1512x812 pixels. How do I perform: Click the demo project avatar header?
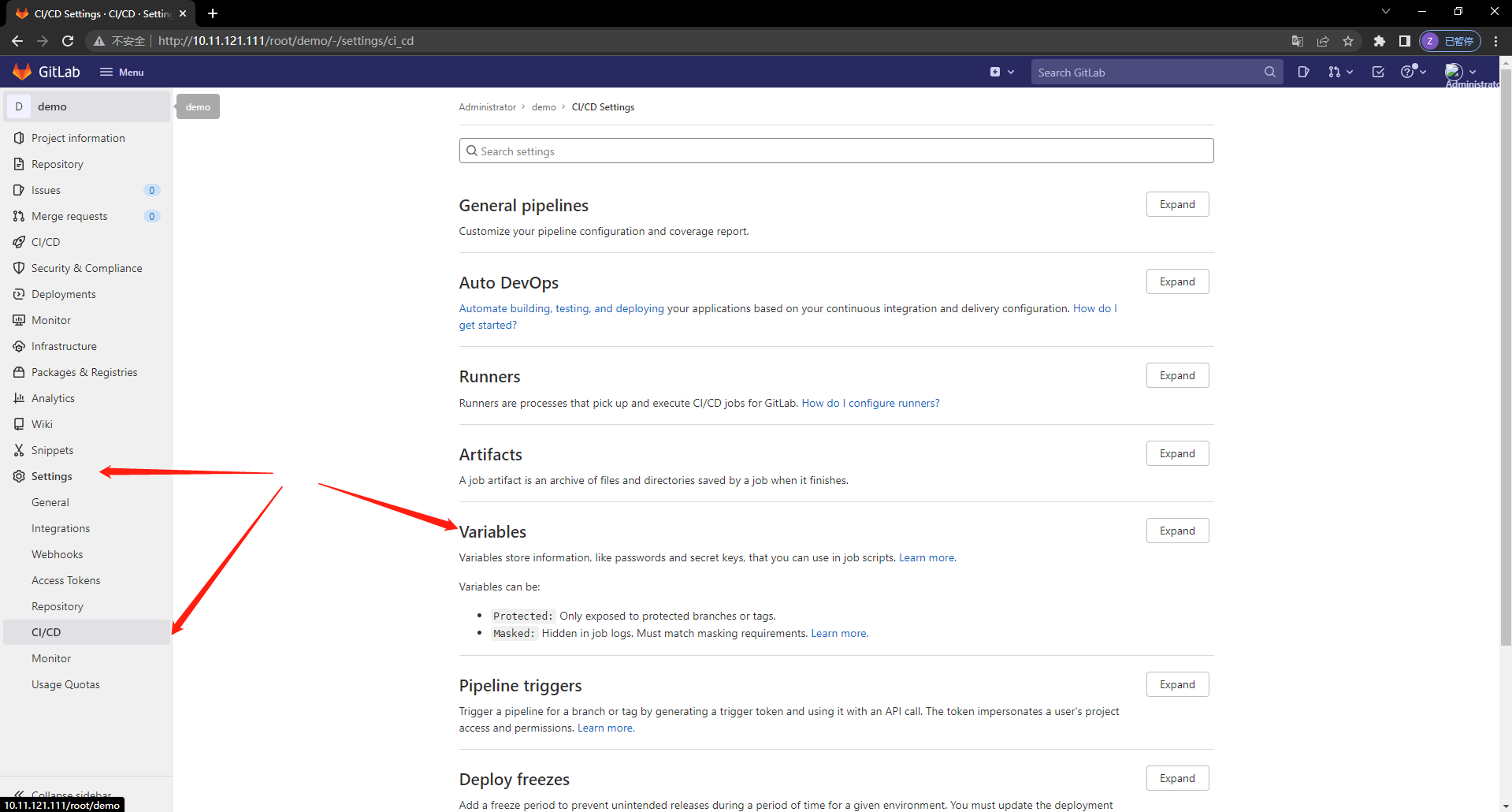[x=87, y=106]
